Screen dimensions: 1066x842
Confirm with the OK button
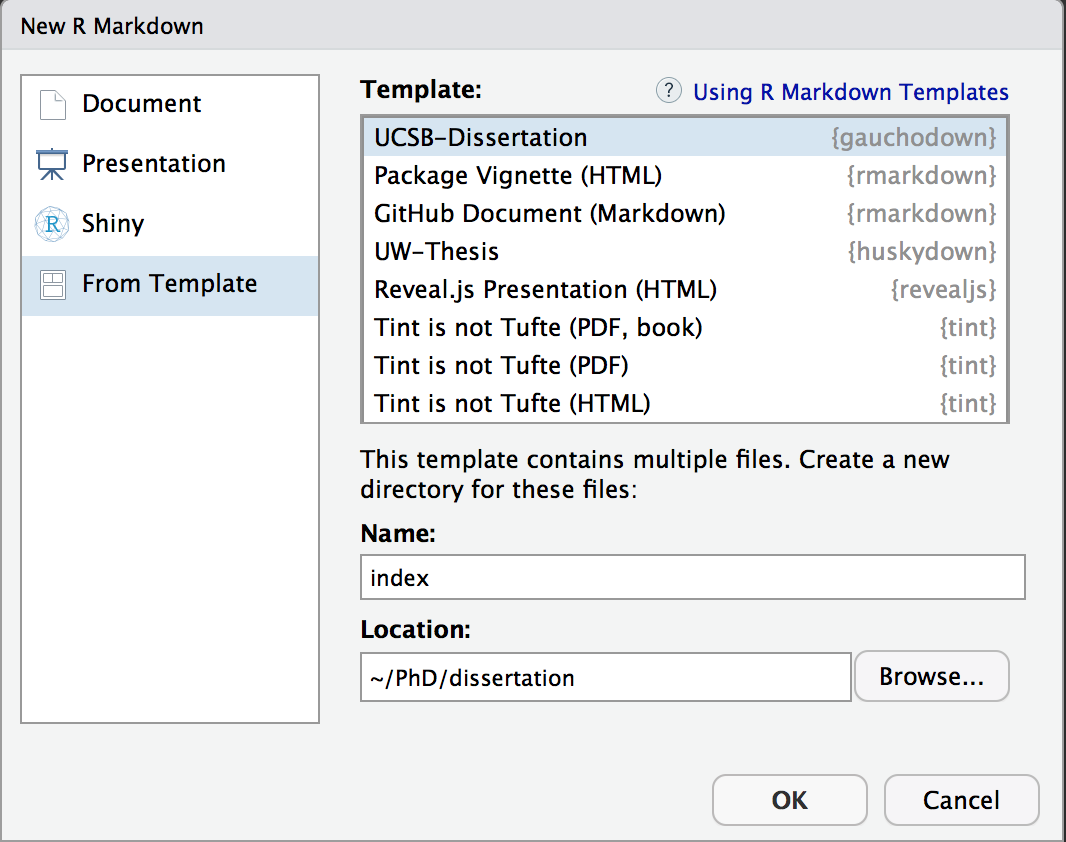pos(789,801)
